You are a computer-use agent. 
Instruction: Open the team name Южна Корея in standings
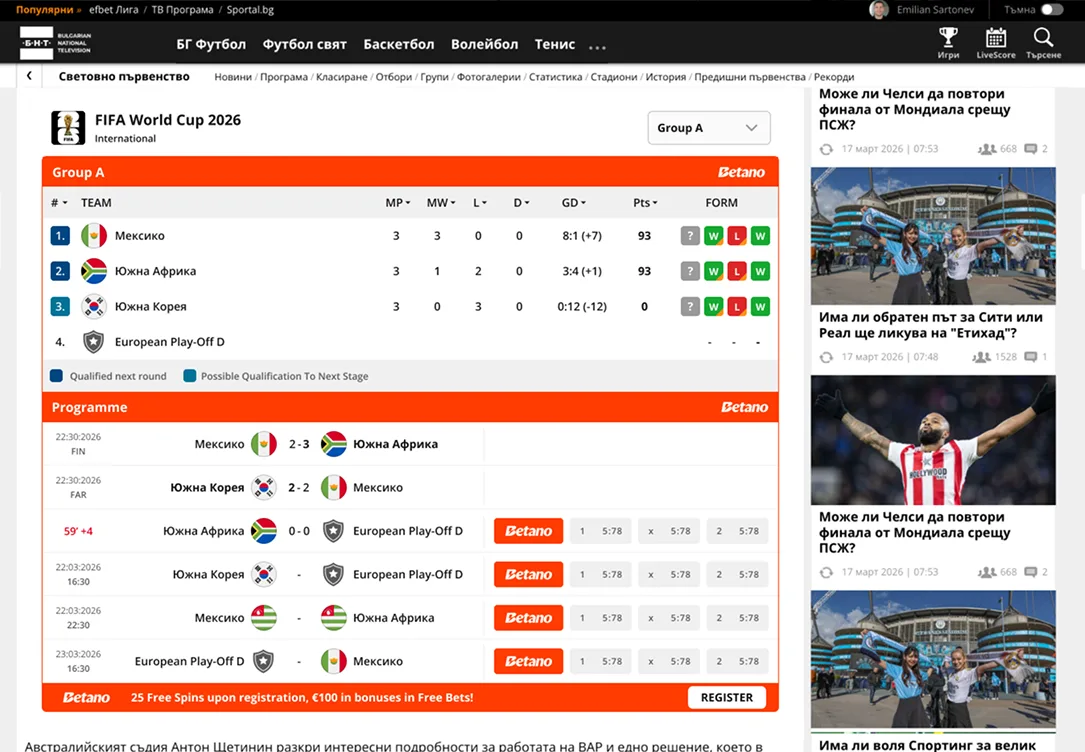tap(150, 306)
